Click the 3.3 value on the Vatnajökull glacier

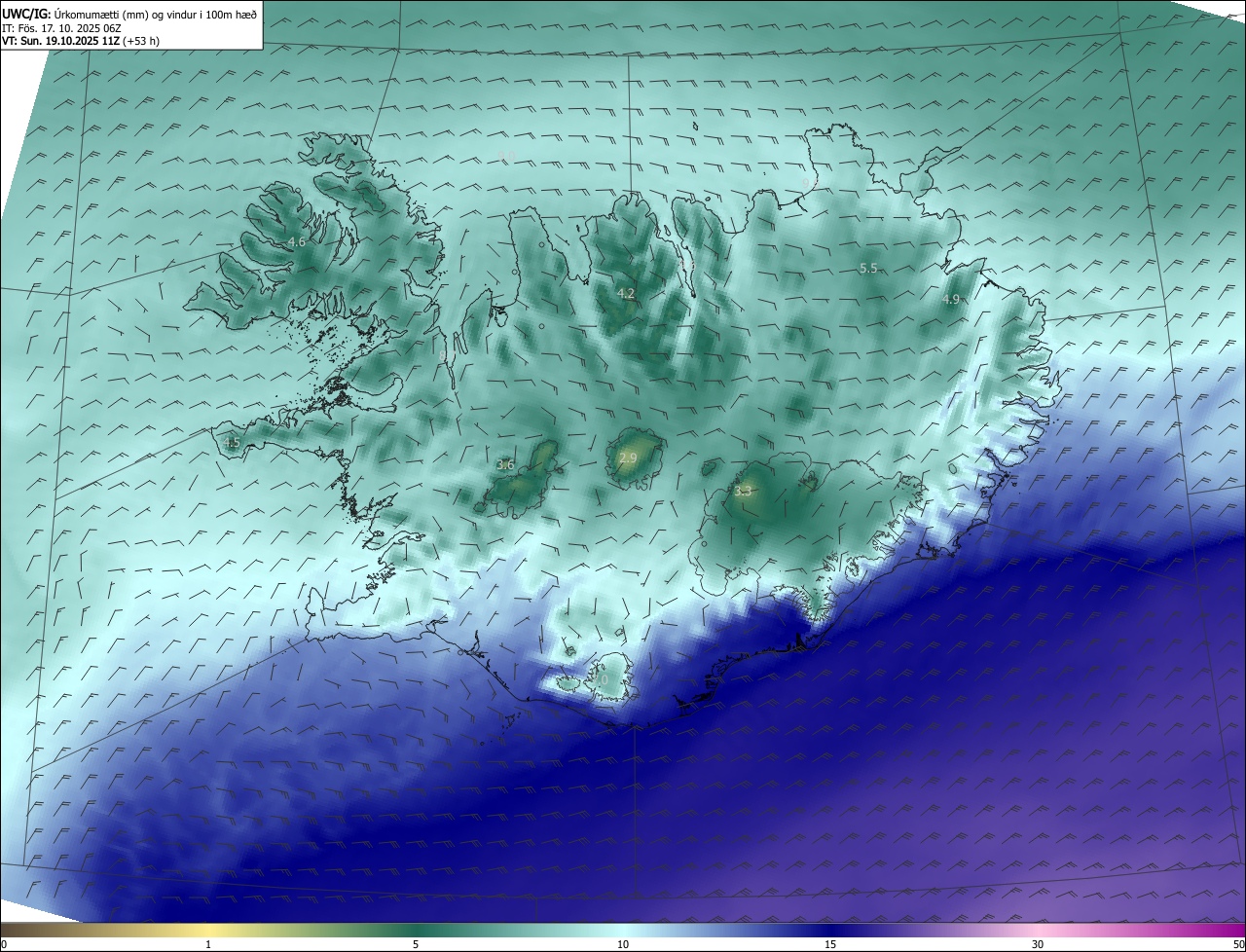pyautogui.click(x=743, y=491)
